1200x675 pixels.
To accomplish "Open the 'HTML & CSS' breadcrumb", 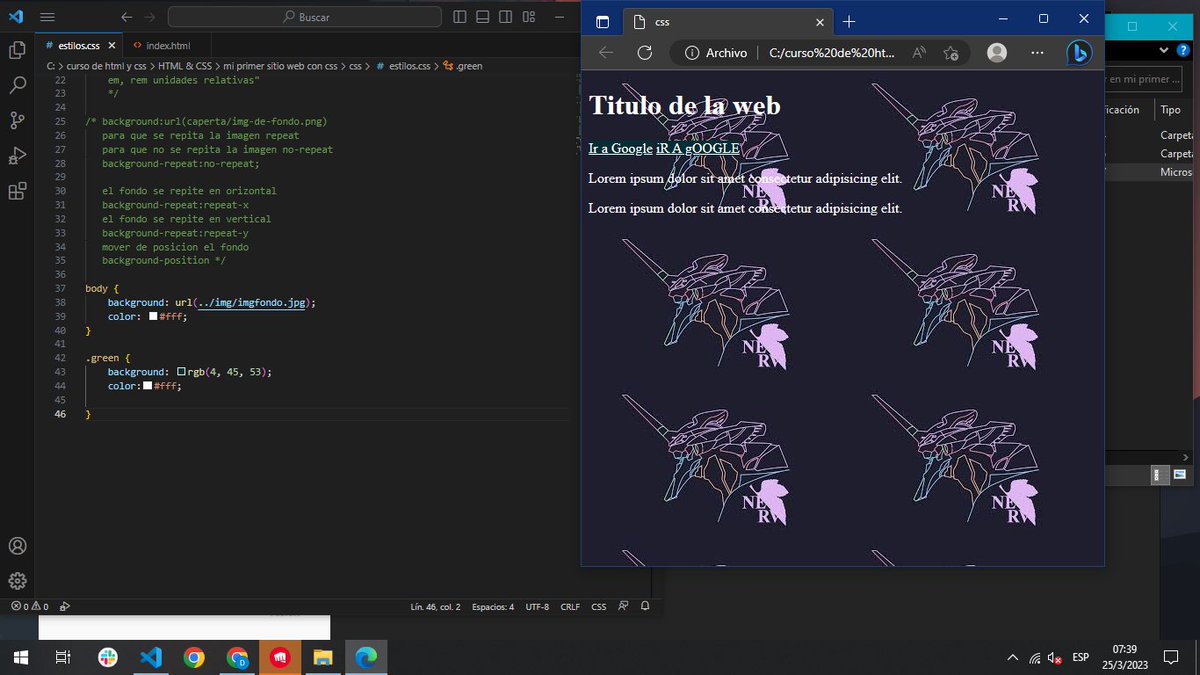I will click(x=184, y=66).
